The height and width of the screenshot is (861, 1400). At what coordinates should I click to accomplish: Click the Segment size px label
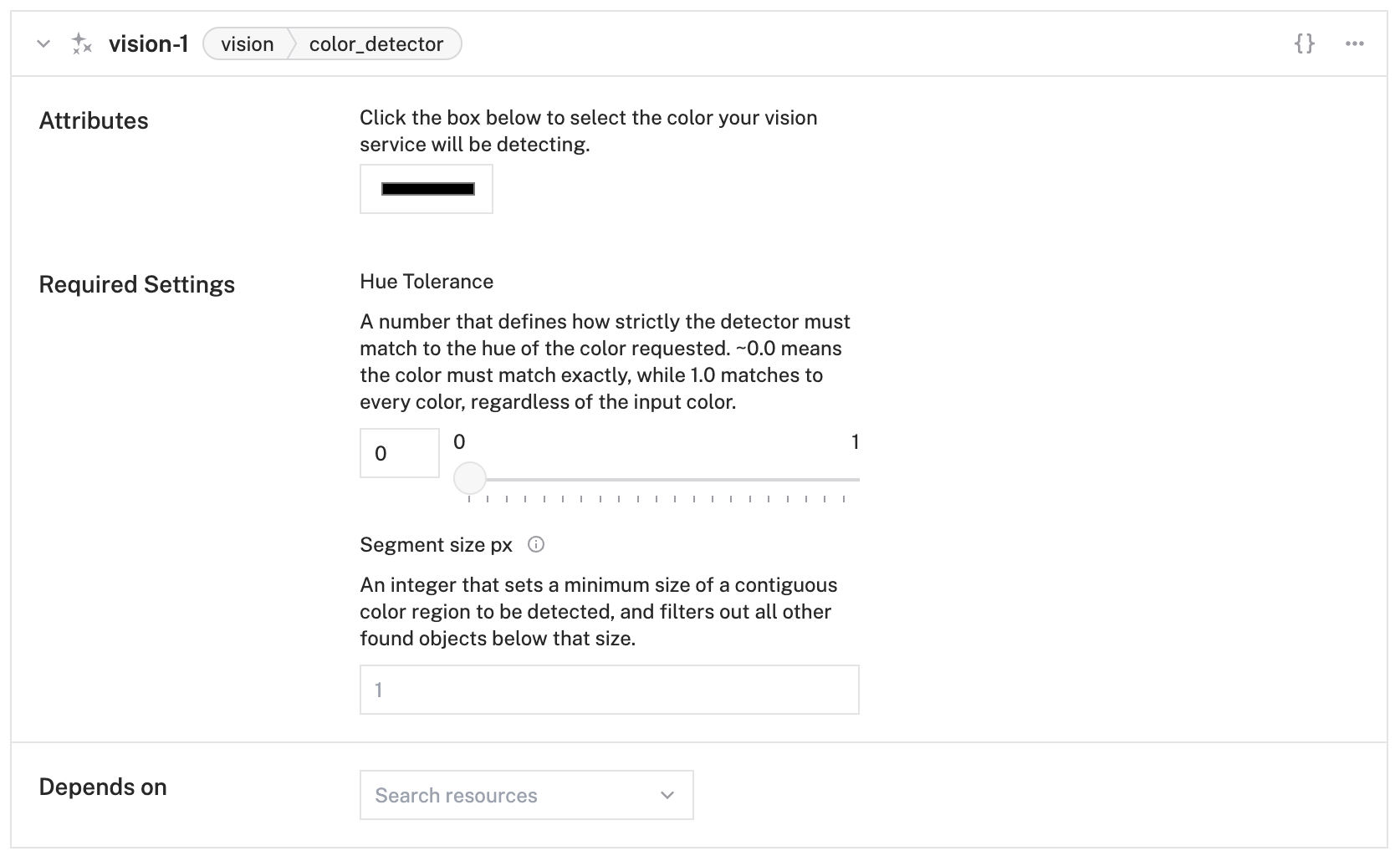[x=436, y=545]
